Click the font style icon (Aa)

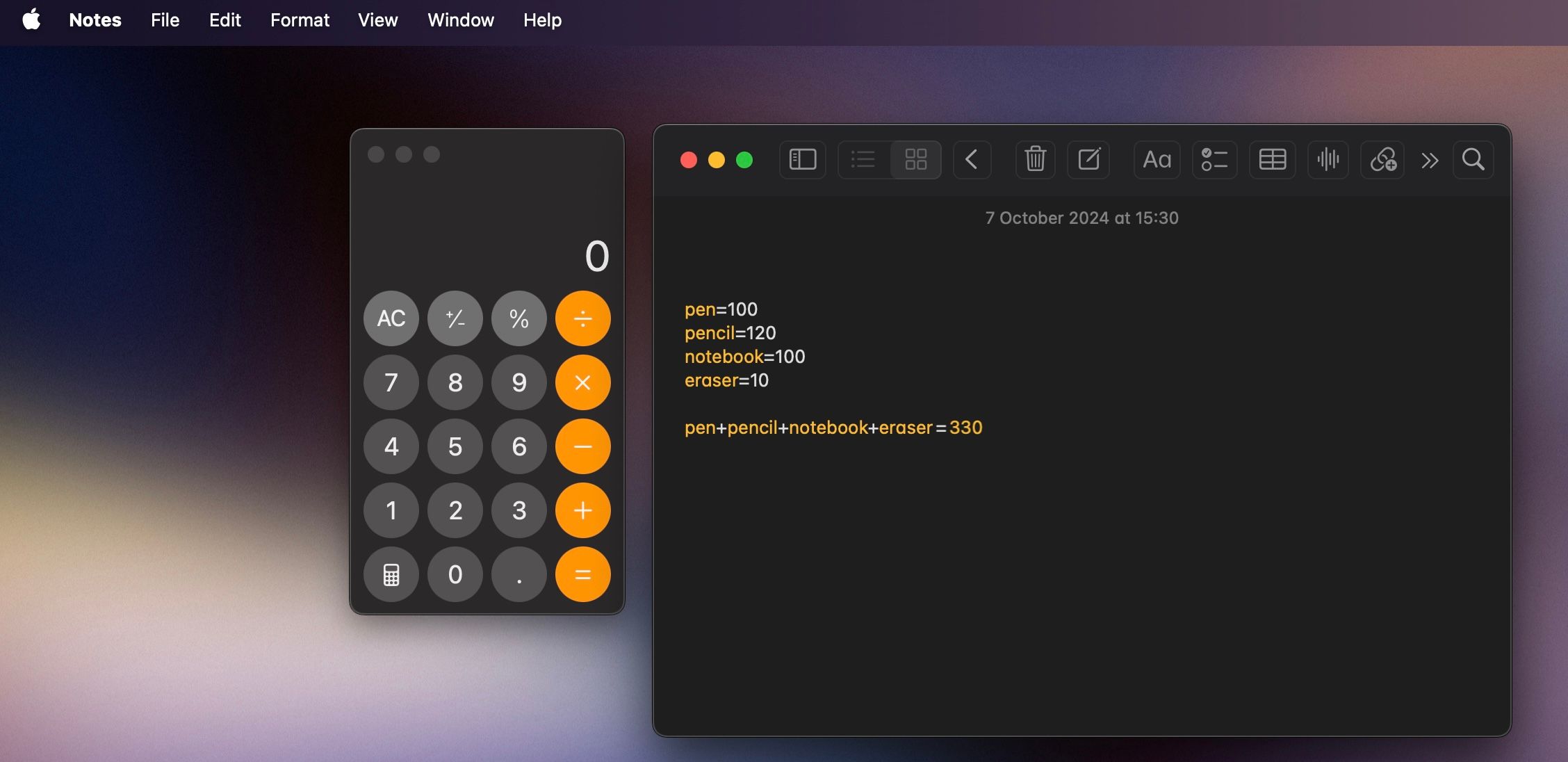point(1156,159)
